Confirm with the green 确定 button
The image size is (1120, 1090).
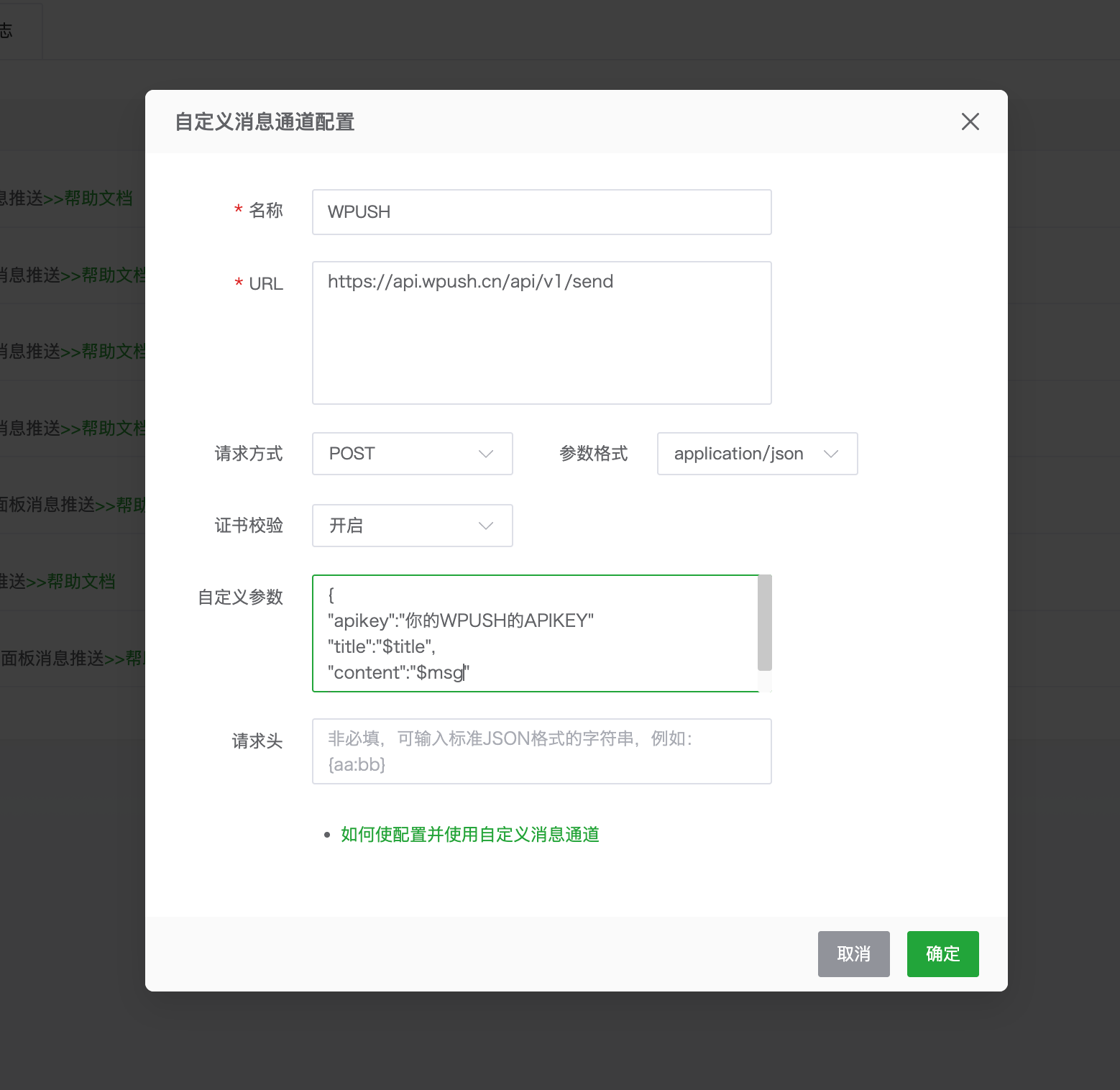click(943, 954)
